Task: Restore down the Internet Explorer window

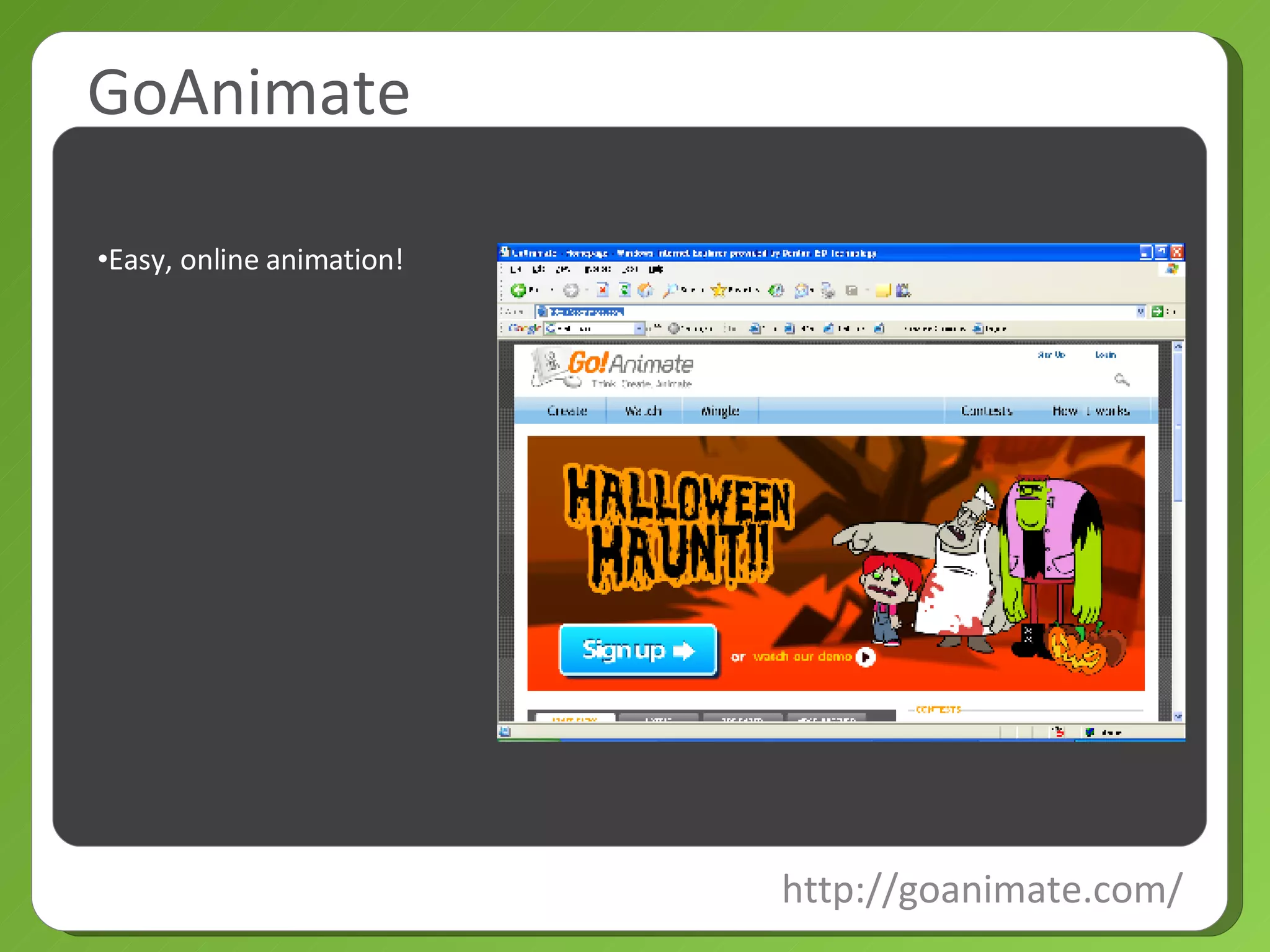Action: pos(1161,252)
